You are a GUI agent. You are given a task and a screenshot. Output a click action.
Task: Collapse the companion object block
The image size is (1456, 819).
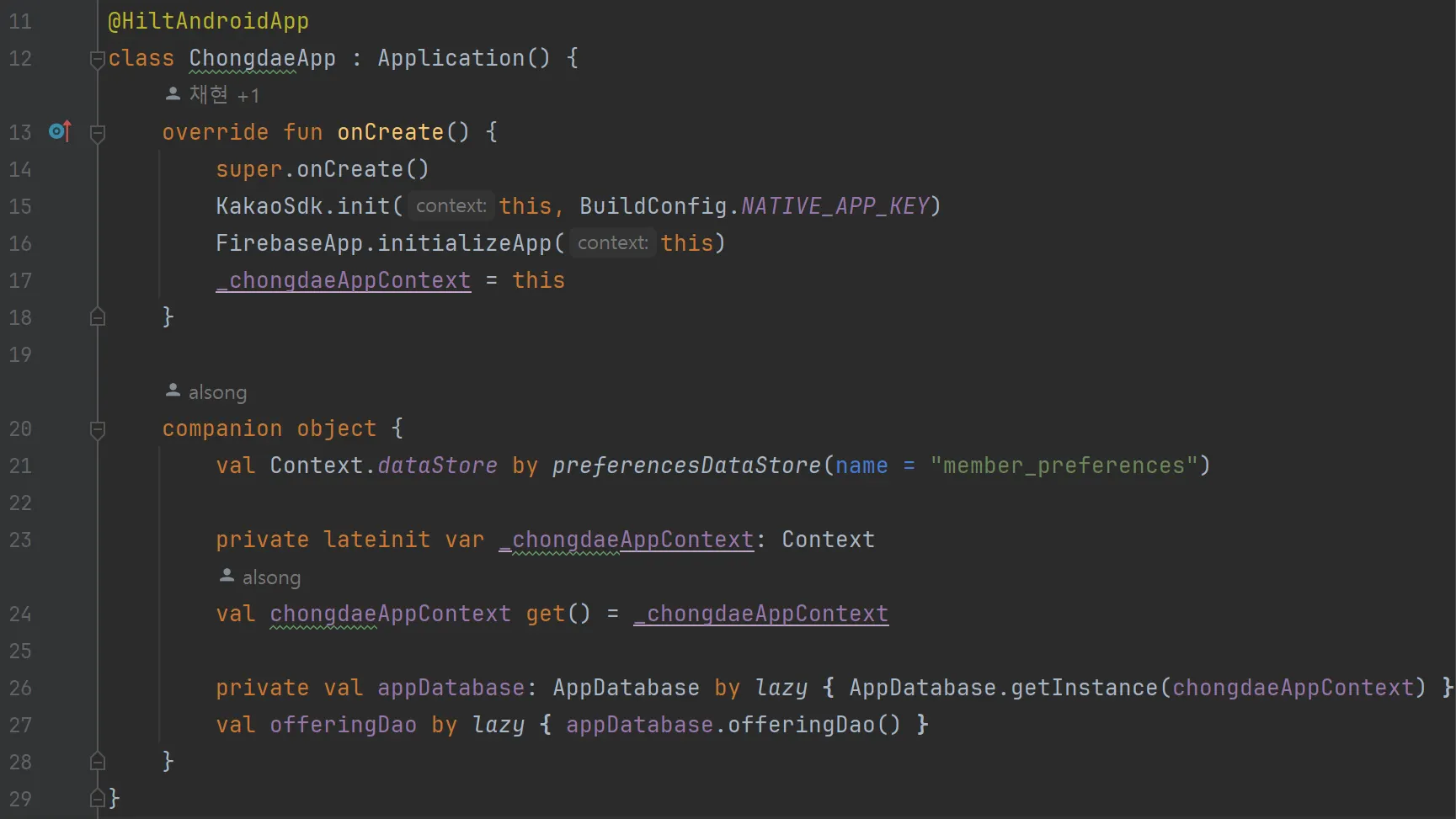click(98, 430)
